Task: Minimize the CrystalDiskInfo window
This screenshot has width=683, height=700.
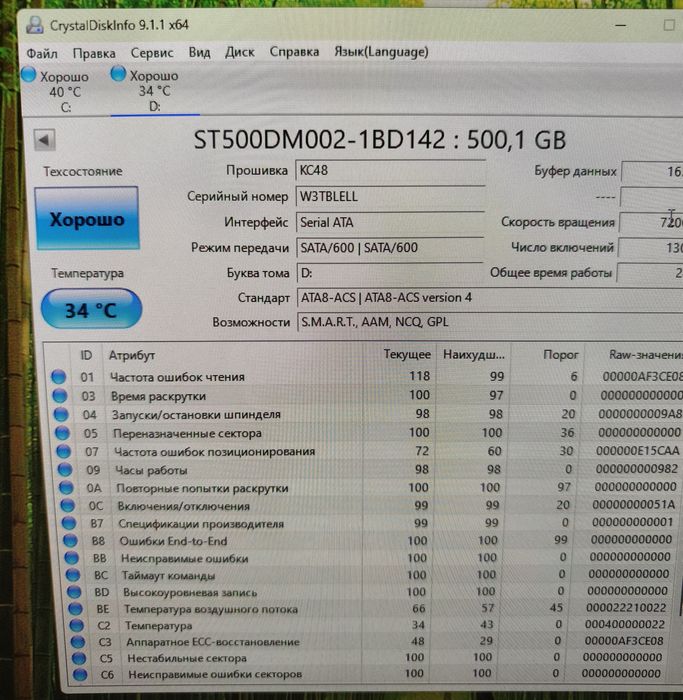Action: click(621, 25)
